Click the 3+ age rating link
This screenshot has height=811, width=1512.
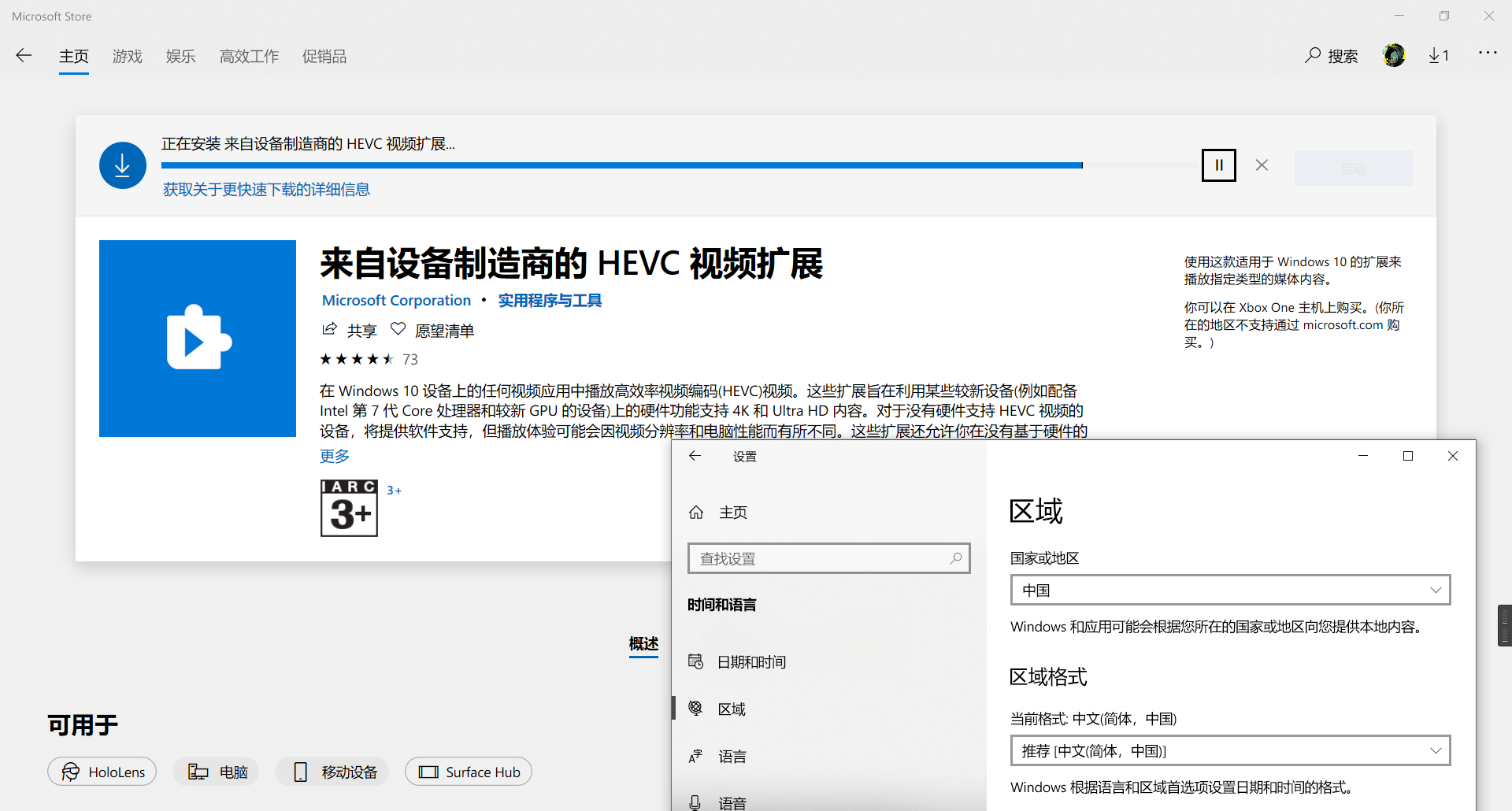coord(394,491)
